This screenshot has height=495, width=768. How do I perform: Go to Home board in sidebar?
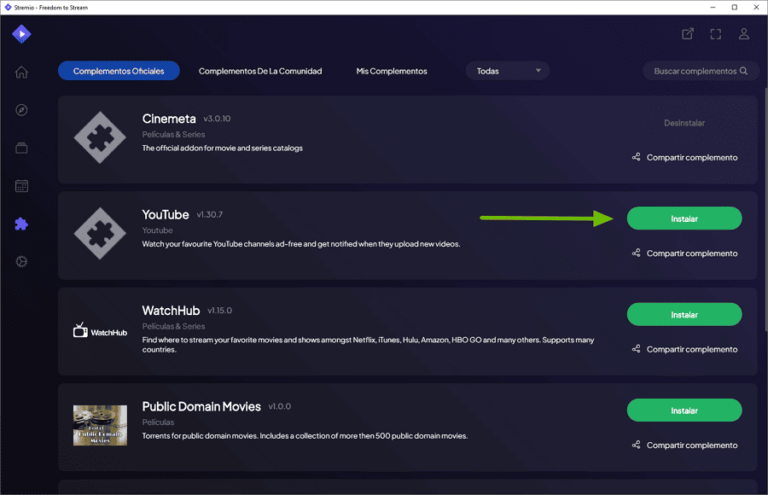pyautogui.click(x=21, y=72)
